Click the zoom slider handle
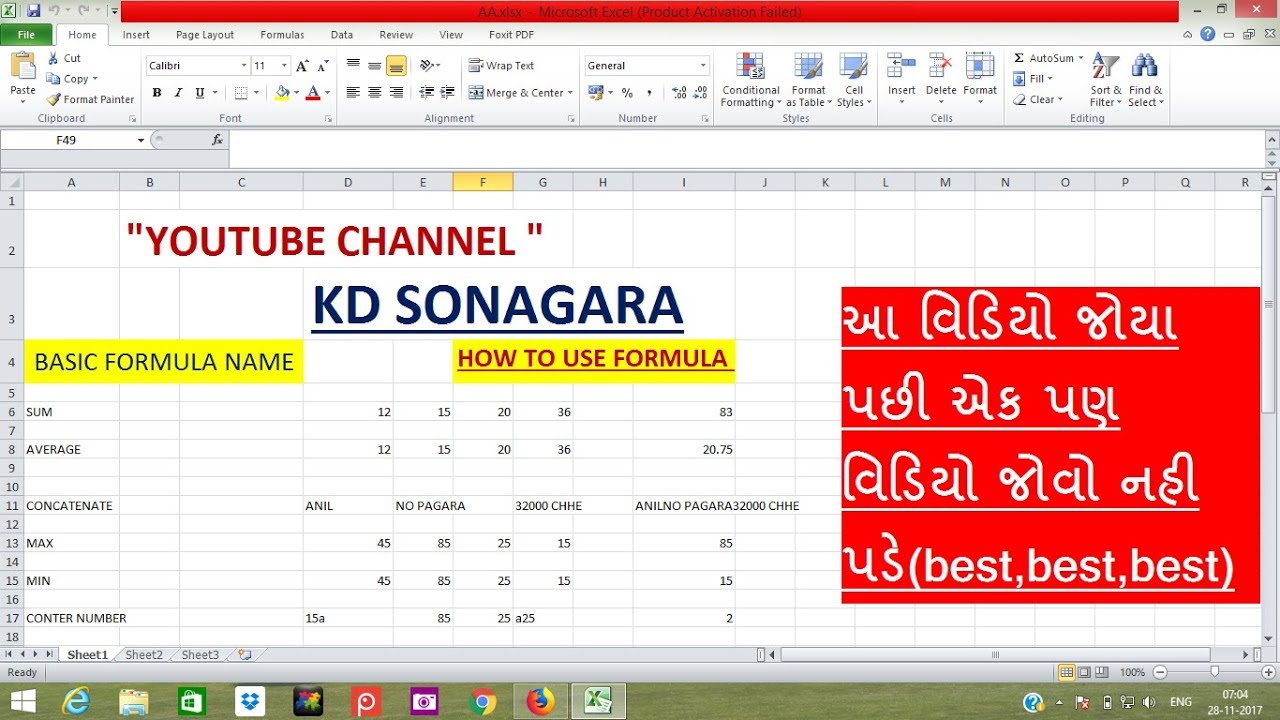1280x720 pixels. point(1214,672)
